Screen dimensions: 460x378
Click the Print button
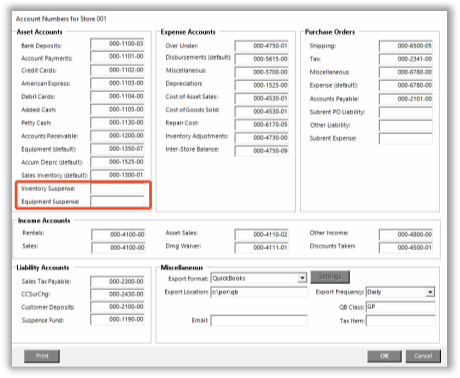coord(42,356)
